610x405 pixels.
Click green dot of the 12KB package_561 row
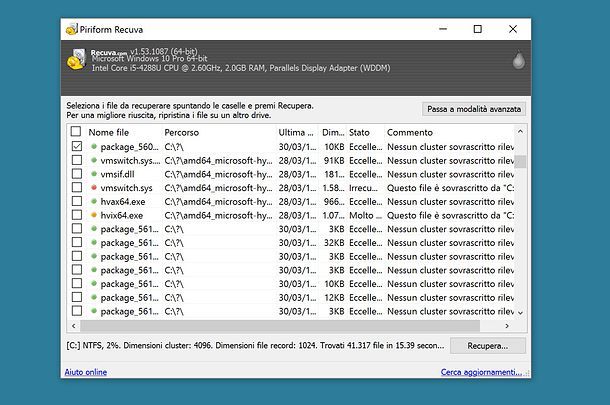click(94, 297)
